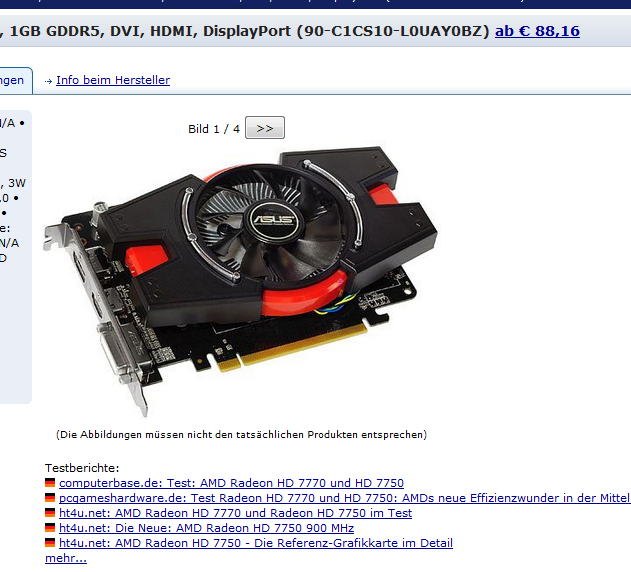Click the flag next to Die Neue 900 MHz

tap(50, 528)
